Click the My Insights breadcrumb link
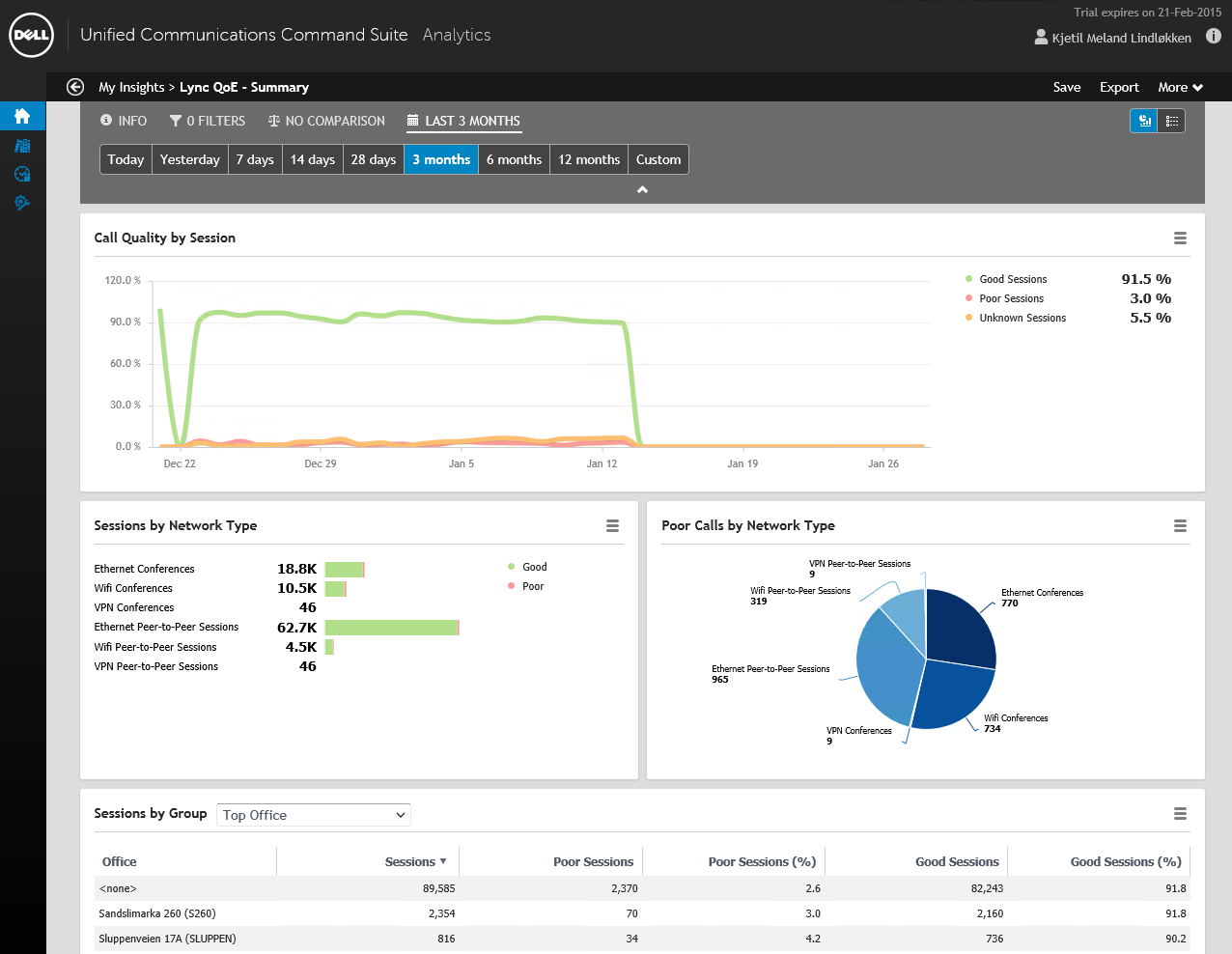The width and height of the screenshot is (1232, 954). (131, 87)
